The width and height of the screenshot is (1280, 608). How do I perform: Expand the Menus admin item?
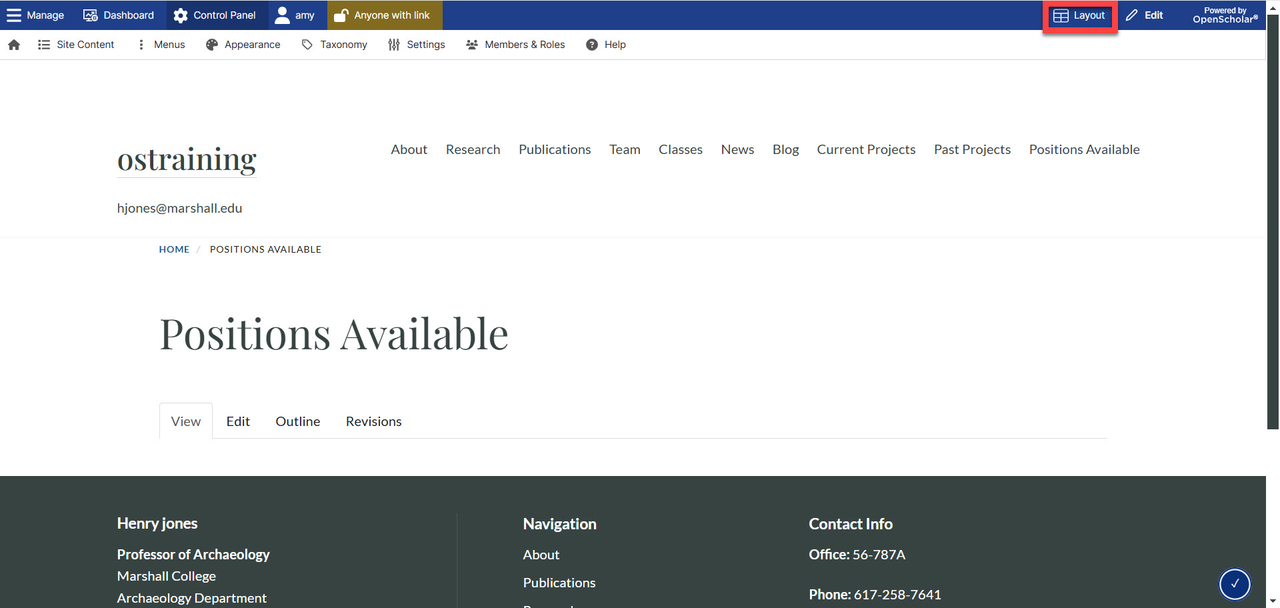point(160,45)
